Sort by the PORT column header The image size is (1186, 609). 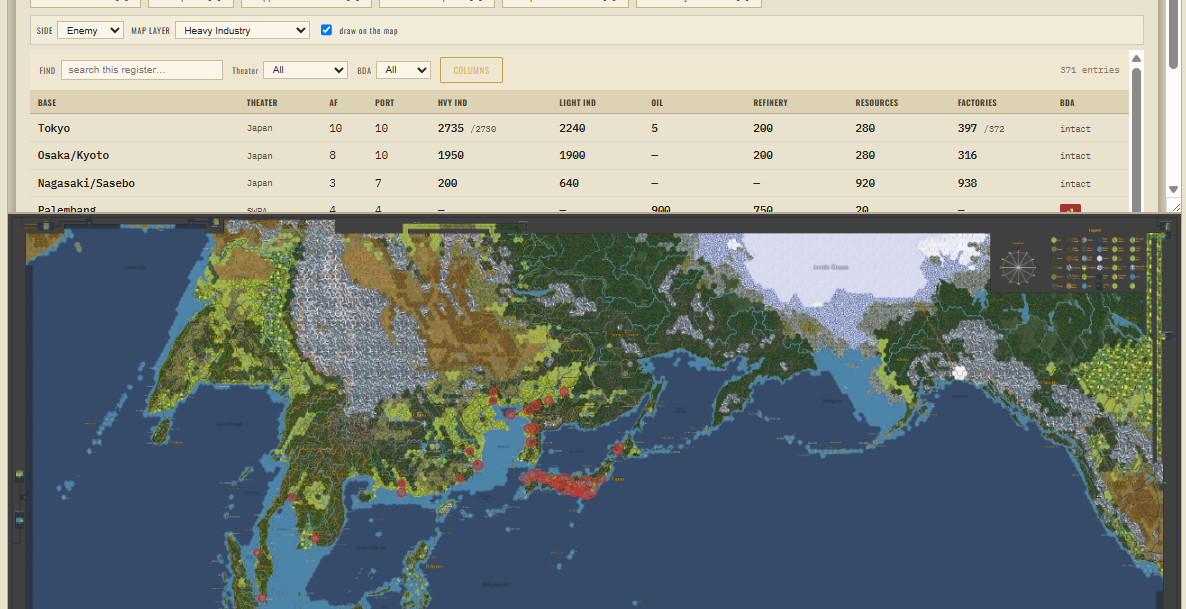click(384, 103)
